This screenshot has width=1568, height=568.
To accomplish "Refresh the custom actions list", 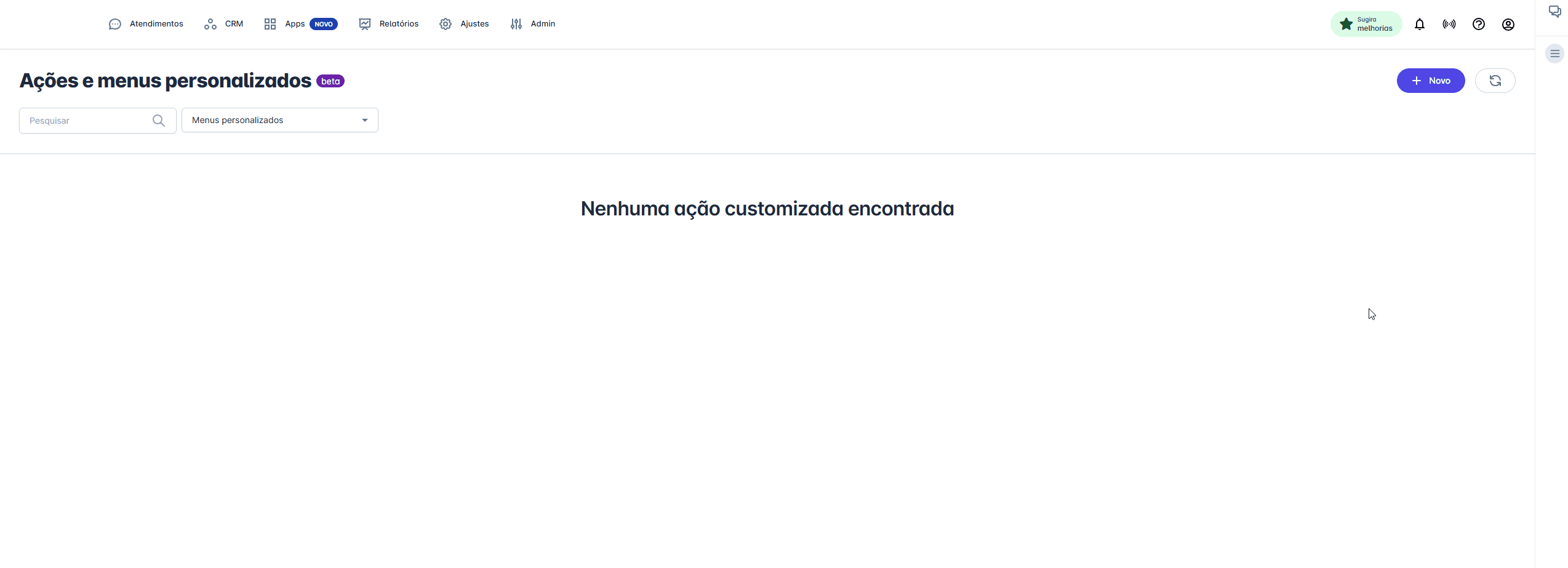I will coord(1495,81).
